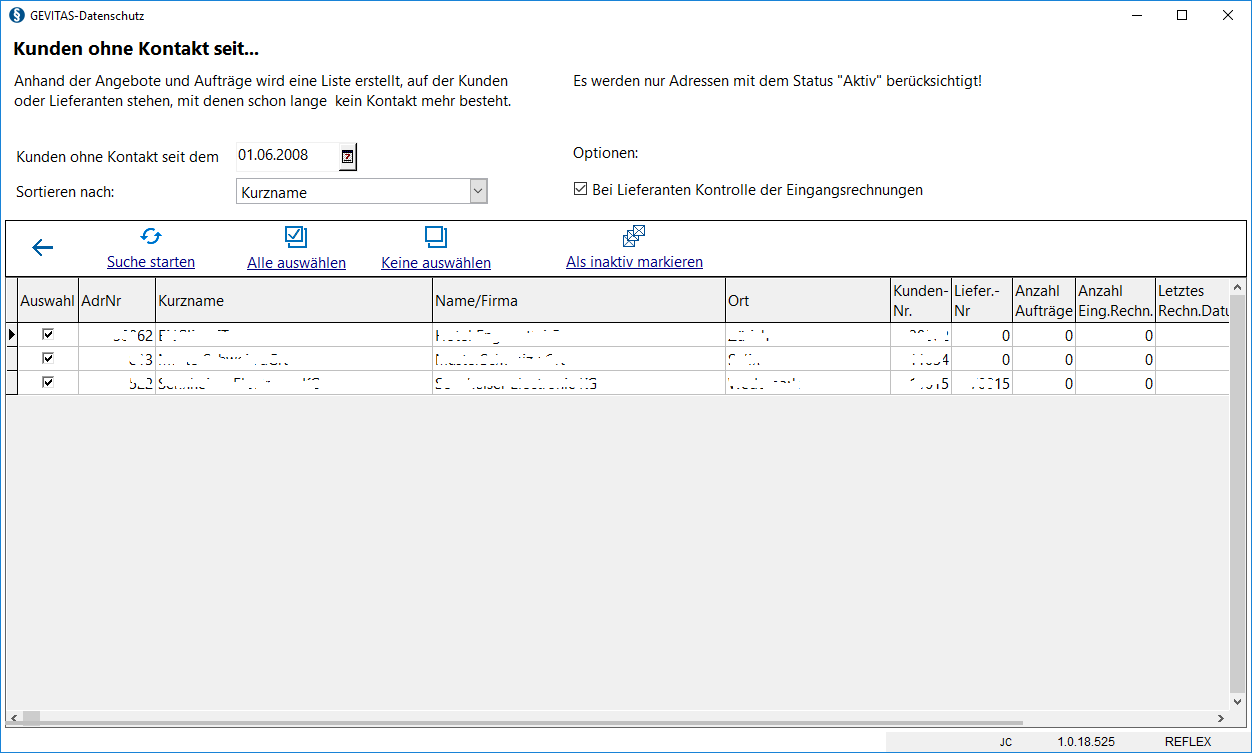
Task: Start search via Suche starten link
Action: tap(151, 262)
